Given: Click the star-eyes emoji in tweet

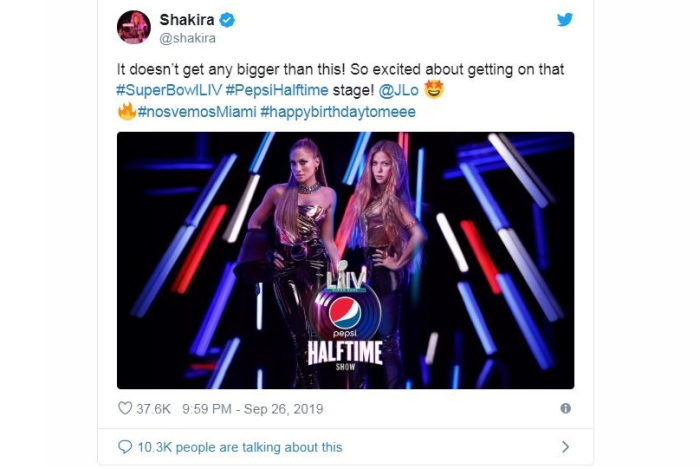Looking at the screenshot, I should (x=434, y=89).
